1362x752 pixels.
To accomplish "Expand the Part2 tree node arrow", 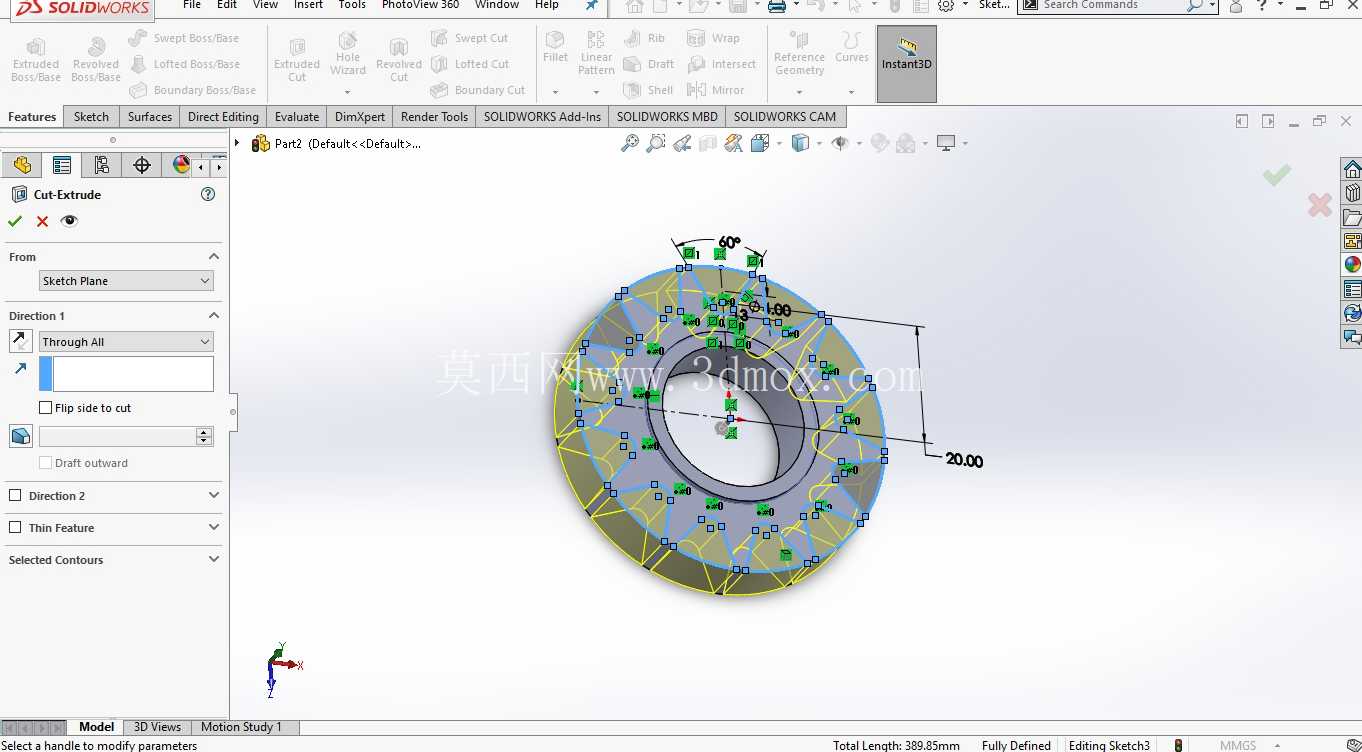I will (x=238, y=143).
